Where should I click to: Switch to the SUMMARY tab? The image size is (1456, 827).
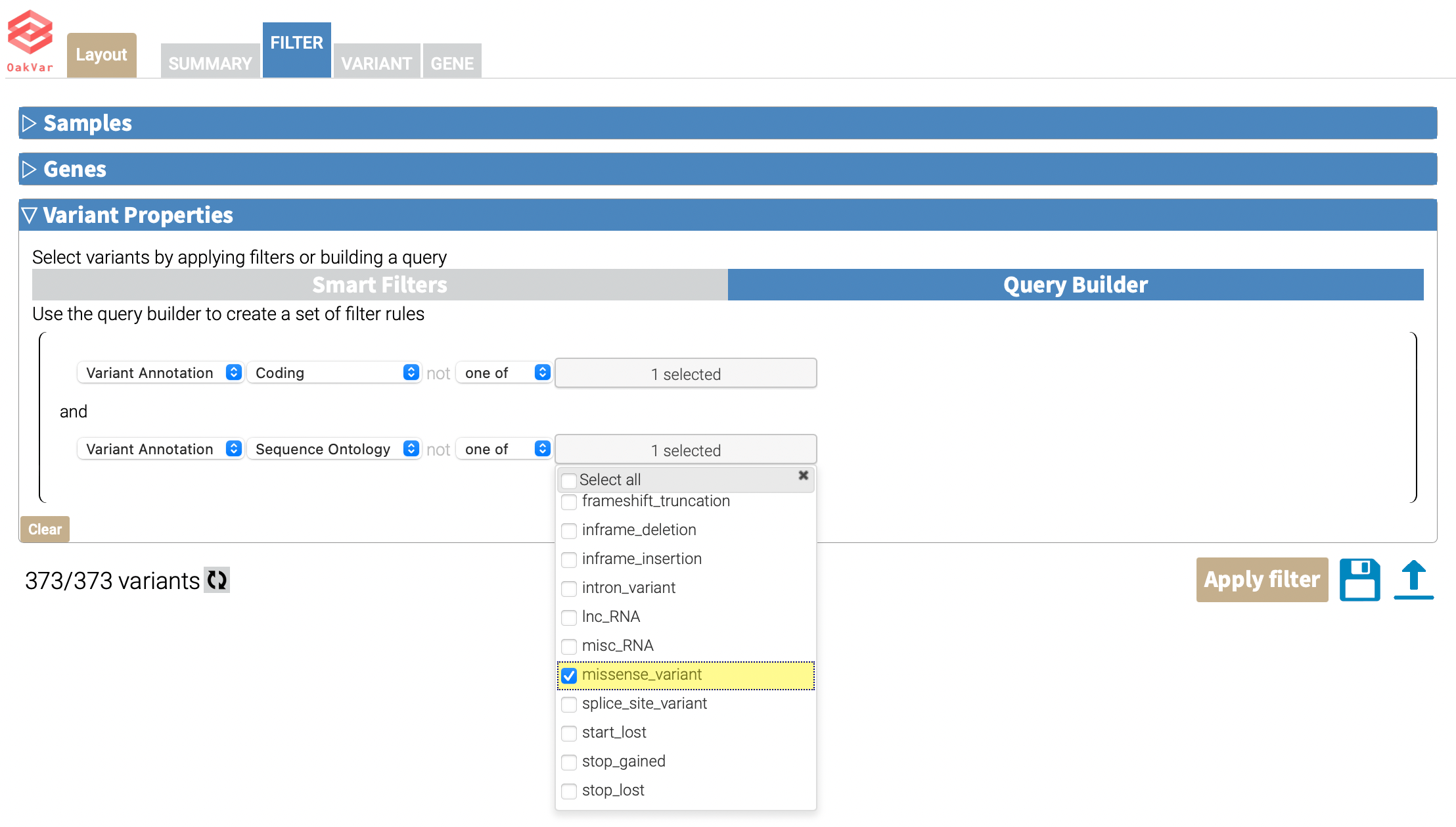[x=210, y=63]
